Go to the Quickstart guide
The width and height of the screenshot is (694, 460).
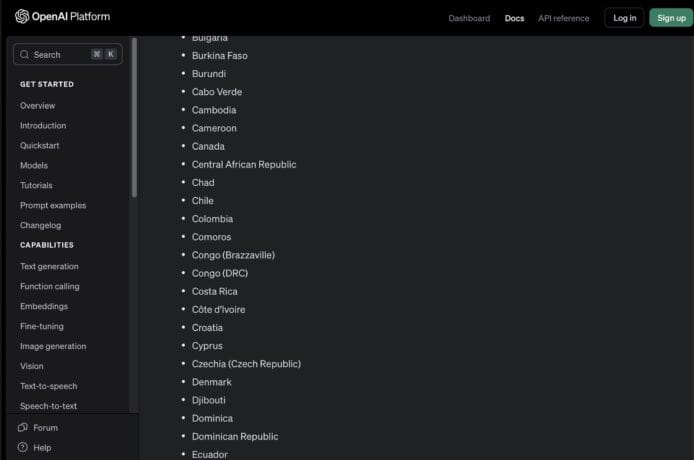[x=40, y=146]
